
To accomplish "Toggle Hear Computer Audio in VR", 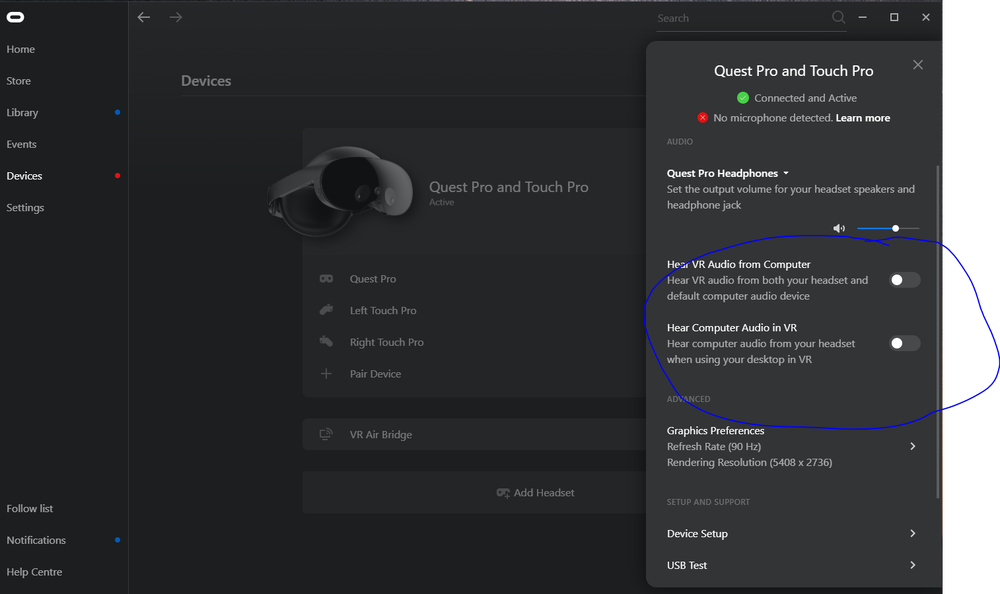I will [x=904, y=343].
